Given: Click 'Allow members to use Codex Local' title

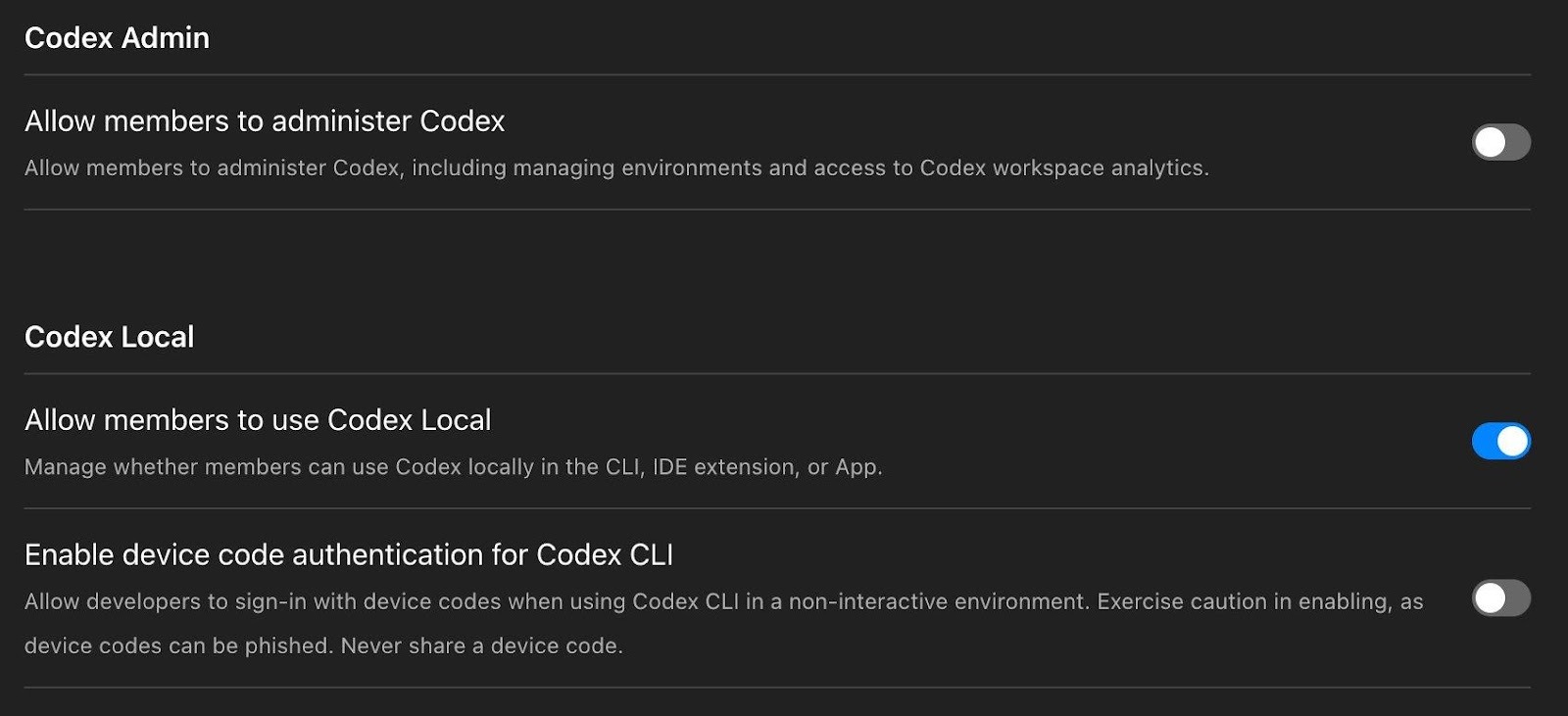Looking at the screenshot, I should coord(258,419).
